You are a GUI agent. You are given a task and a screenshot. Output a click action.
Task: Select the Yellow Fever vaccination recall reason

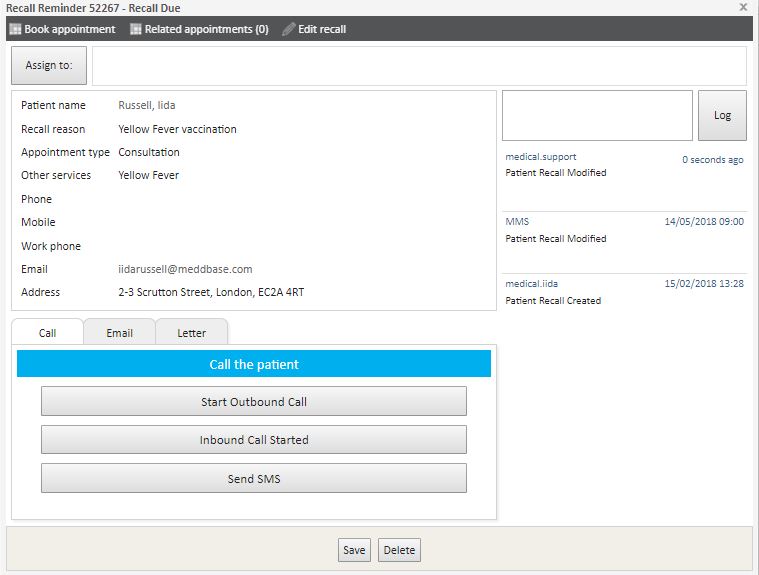tap(177, 129)
